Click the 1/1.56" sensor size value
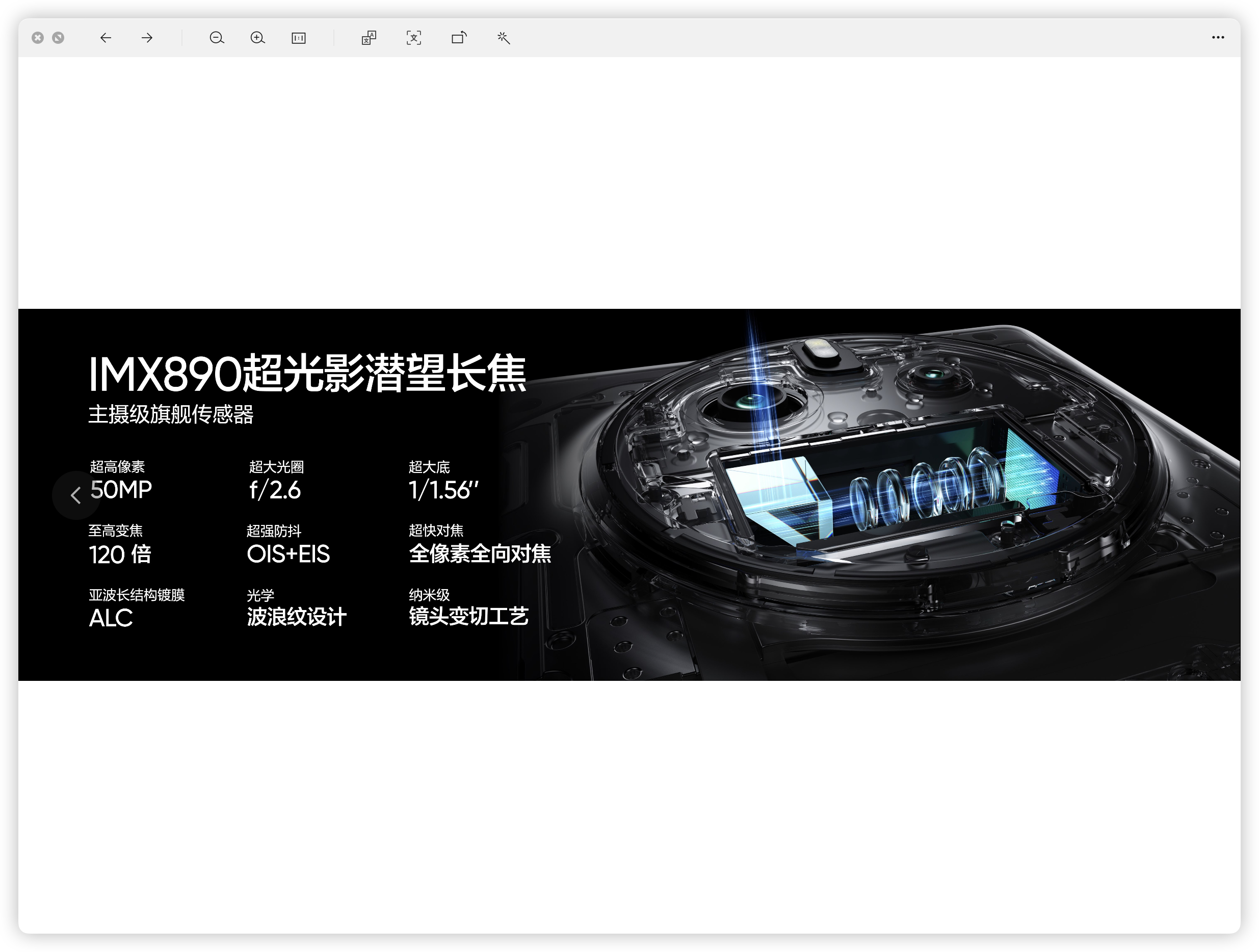Image resolution: width=1259 pixels, height=952 pixels. click(x=443, y=490)
